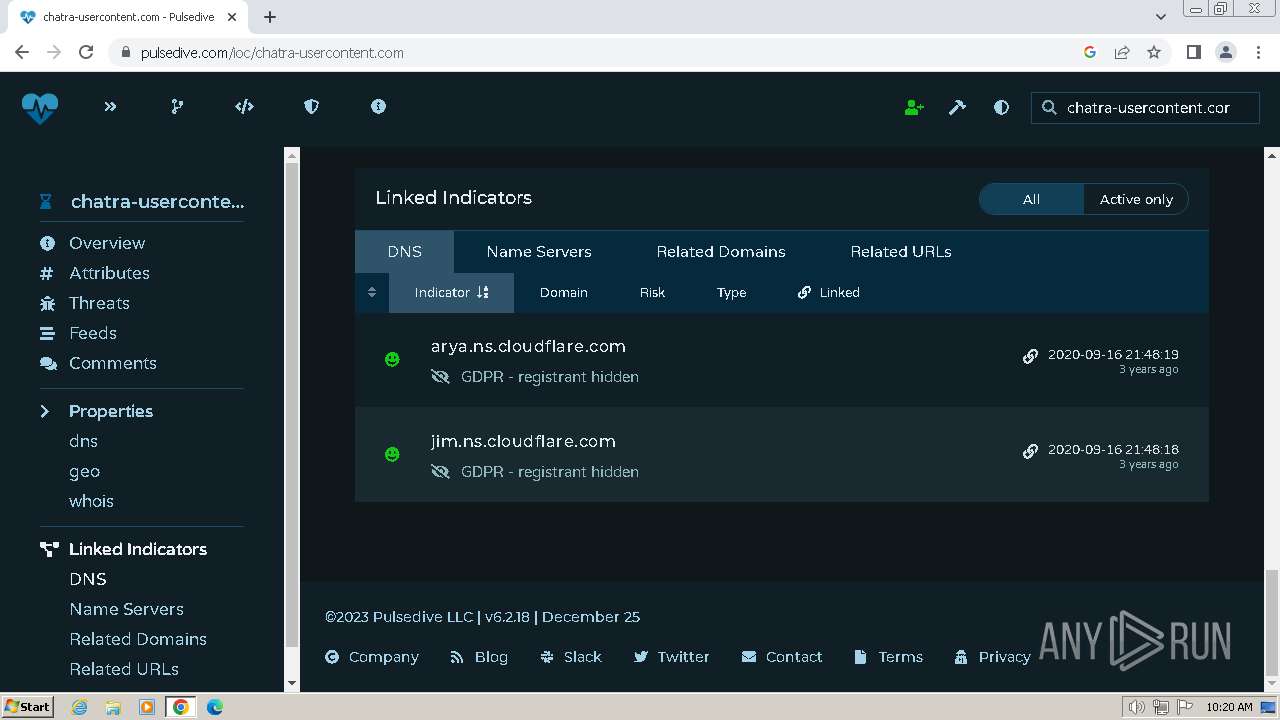Screen dimensions: 1280x720
Task: Open Privacy footer link
Action: [x=992, y=657]
